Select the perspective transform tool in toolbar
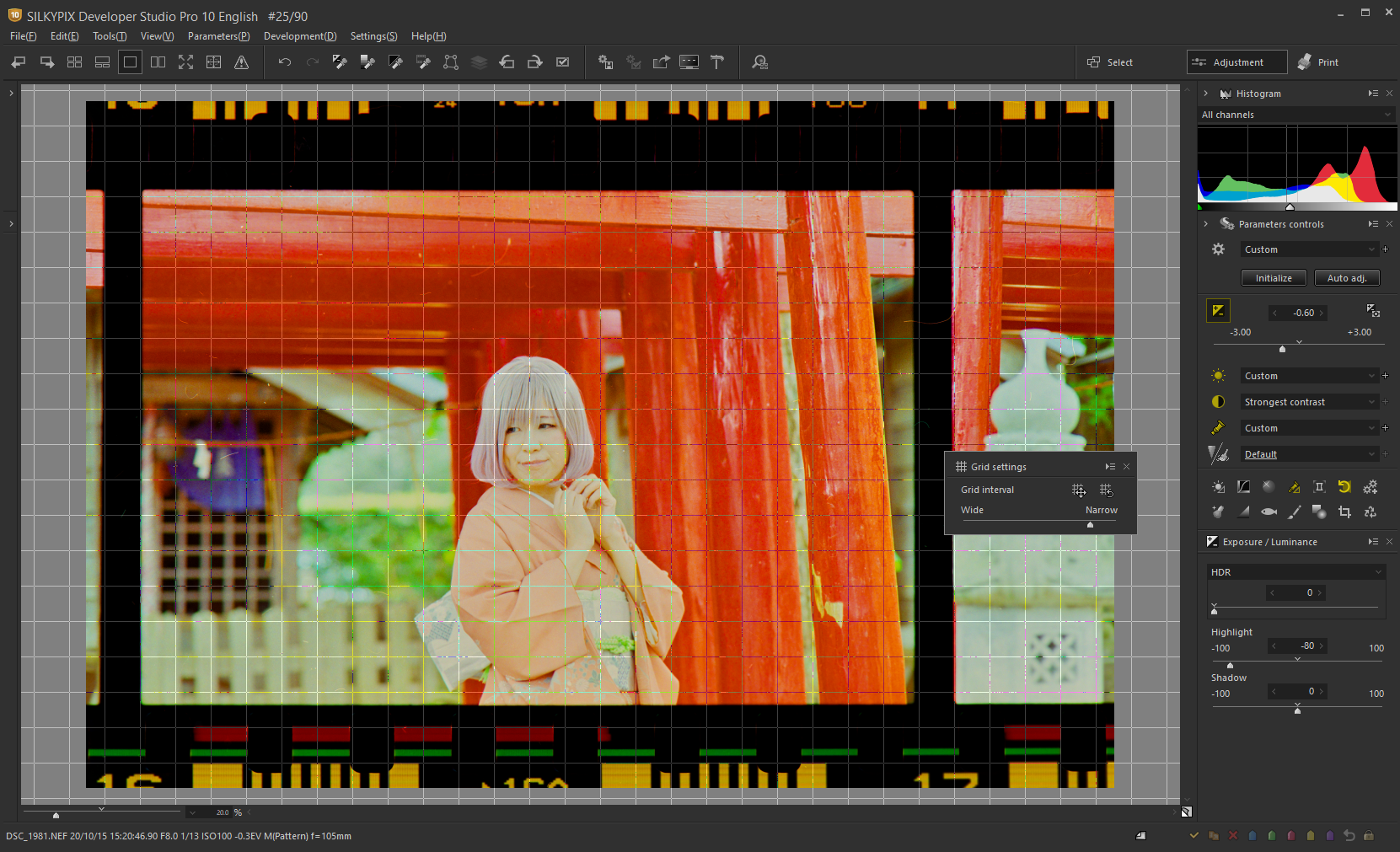 pos(451,62)
